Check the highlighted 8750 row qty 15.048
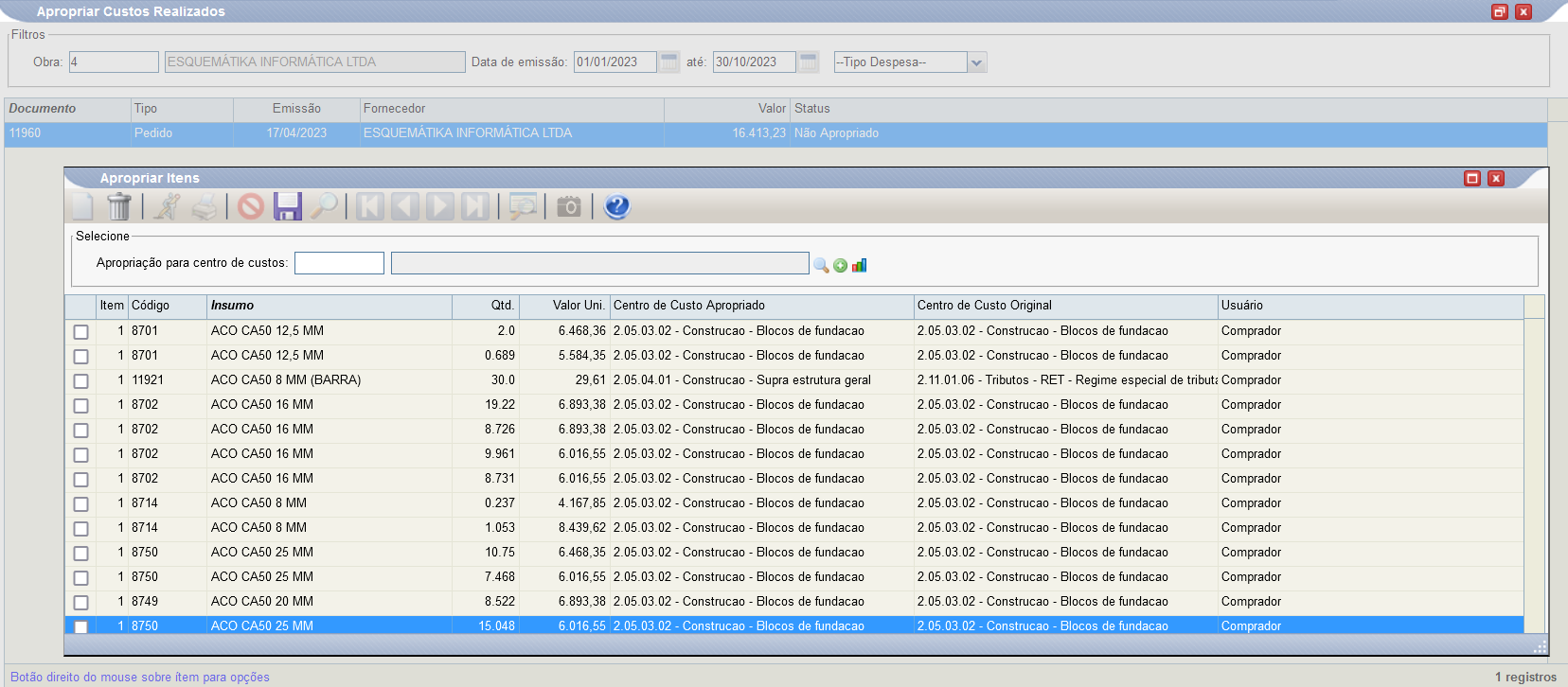The height and width of the screenshot is (687, 1568). [x=80, y=626]
